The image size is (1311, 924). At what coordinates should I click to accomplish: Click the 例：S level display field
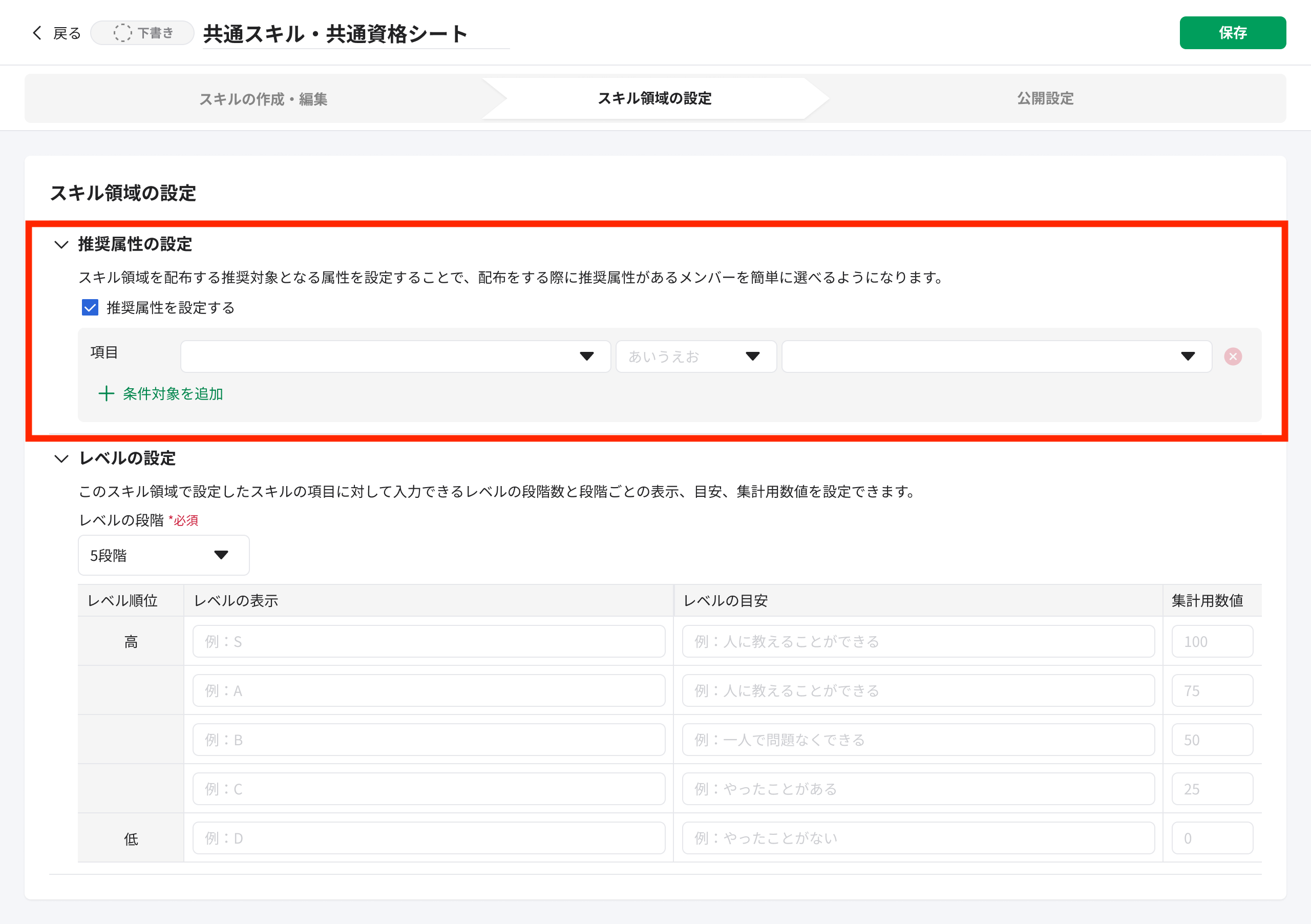click(429, 641)
